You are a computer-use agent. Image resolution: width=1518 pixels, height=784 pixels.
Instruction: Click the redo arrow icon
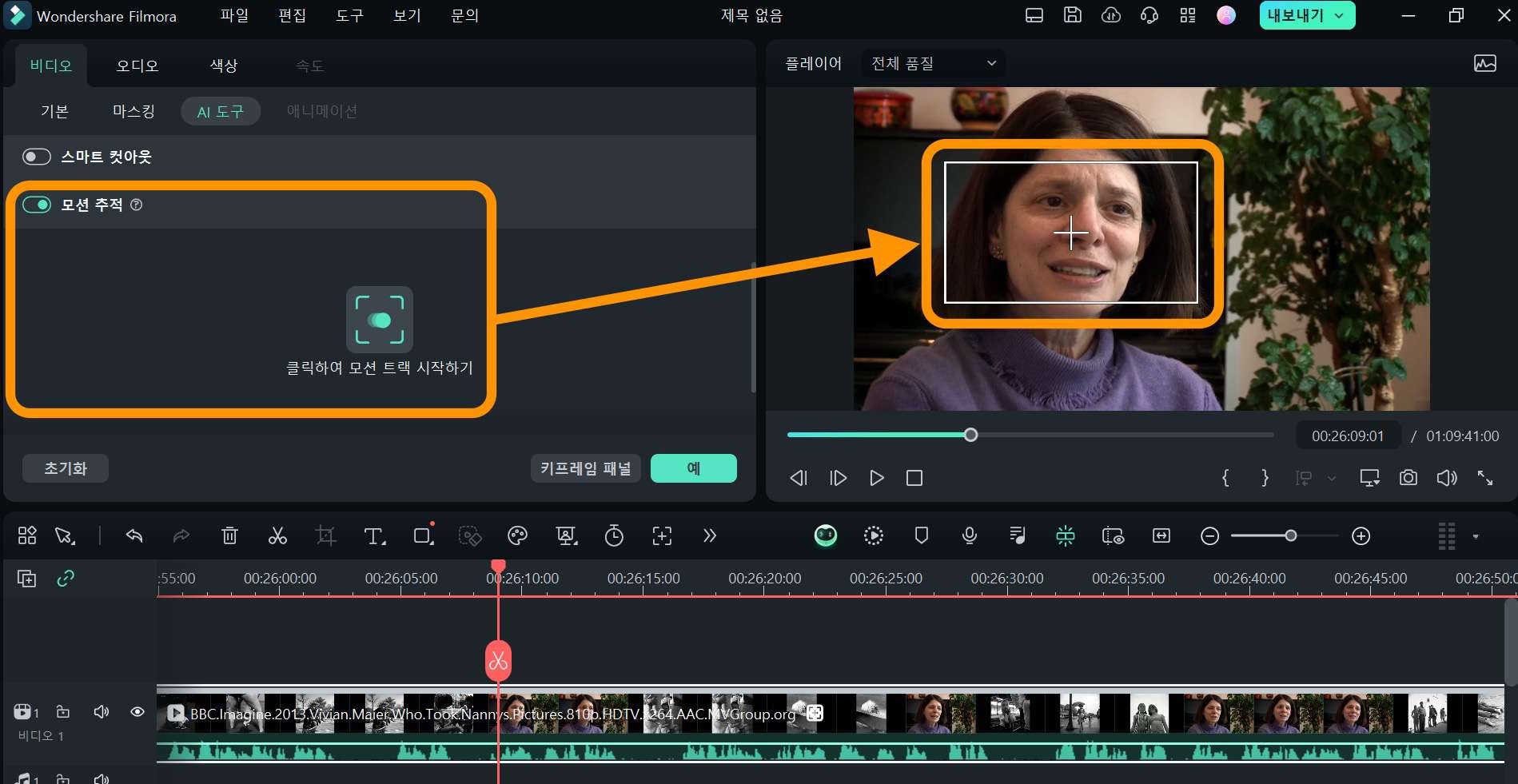point(181,535)
